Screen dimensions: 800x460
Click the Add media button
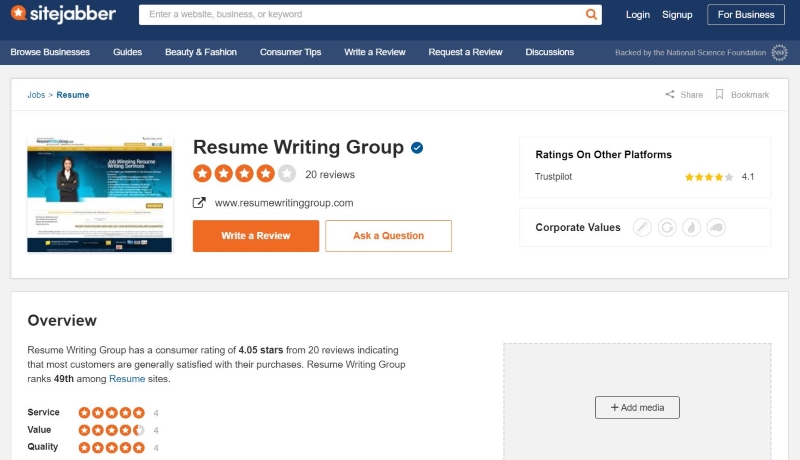(637, 407)
